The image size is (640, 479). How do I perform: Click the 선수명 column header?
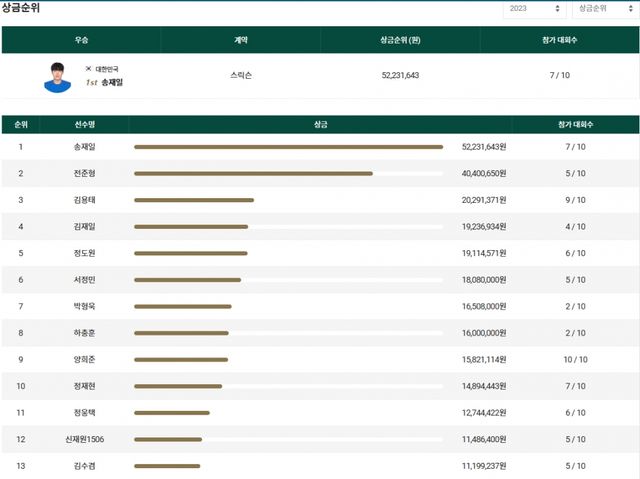point(85,125)
